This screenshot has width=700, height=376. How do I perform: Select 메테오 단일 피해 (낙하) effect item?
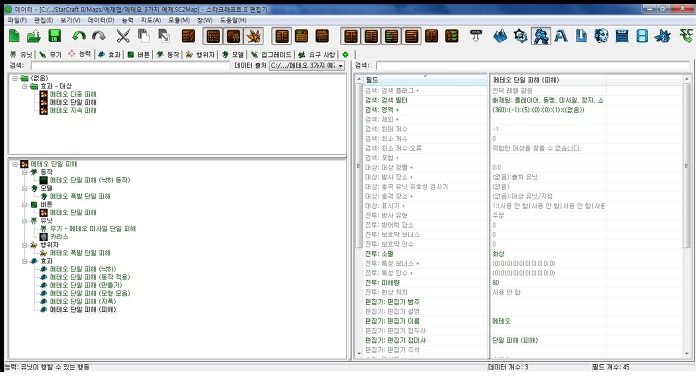point(83,269)
